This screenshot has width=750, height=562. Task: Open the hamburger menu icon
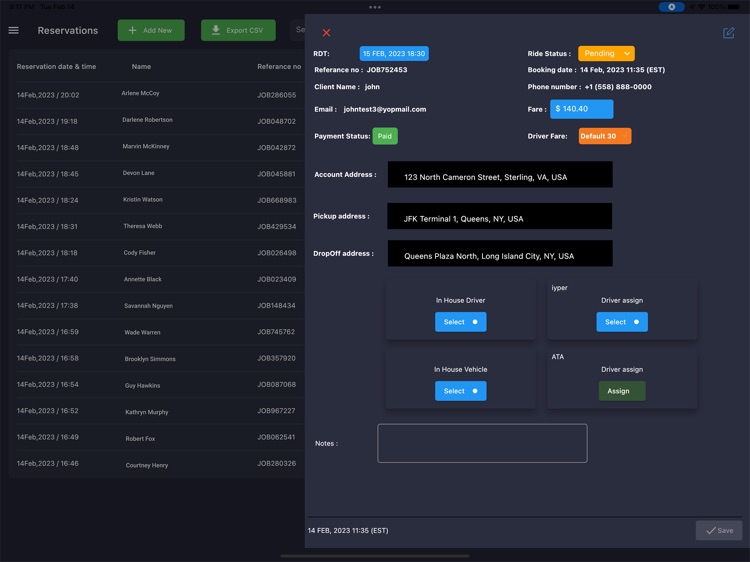13,30
